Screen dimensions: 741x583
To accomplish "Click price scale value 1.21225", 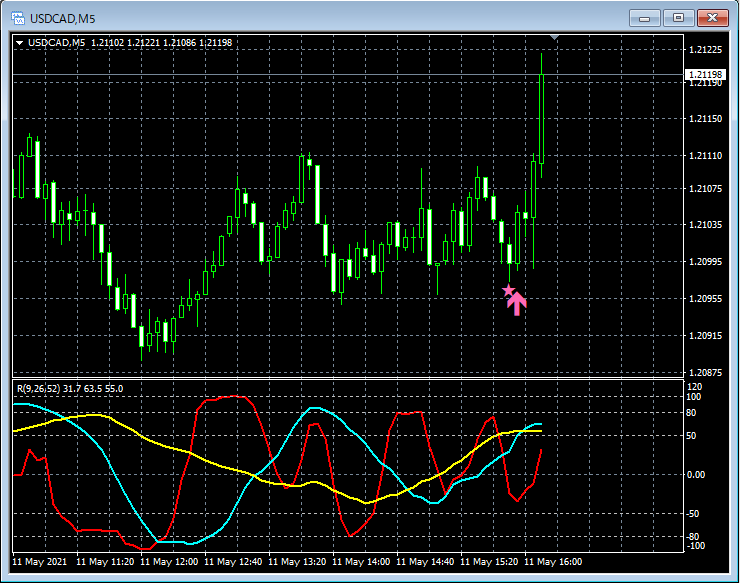I will (x=706, y=50).
